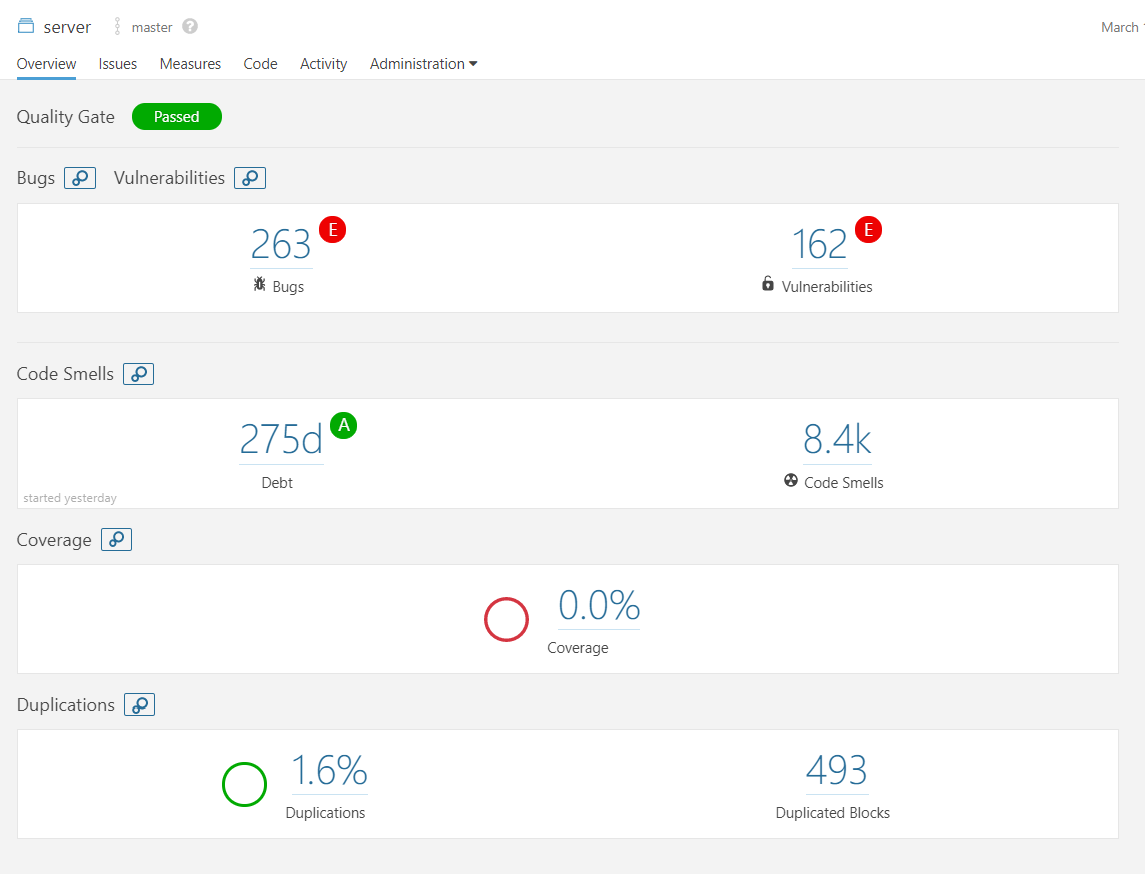Open the Measures tab

190,64
